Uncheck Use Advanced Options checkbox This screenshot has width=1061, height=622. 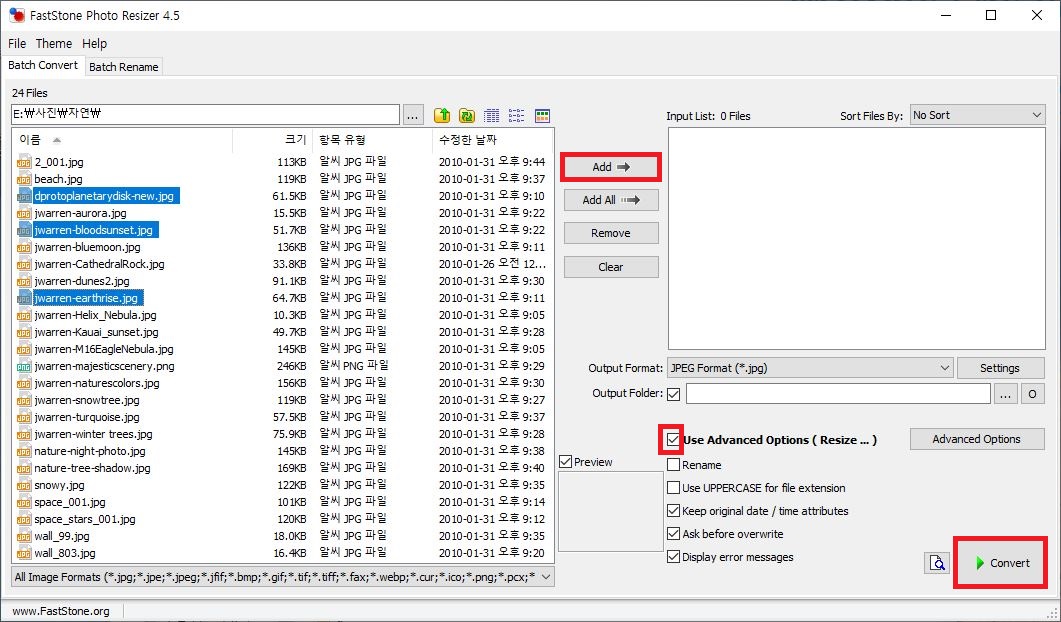point(673,440)
